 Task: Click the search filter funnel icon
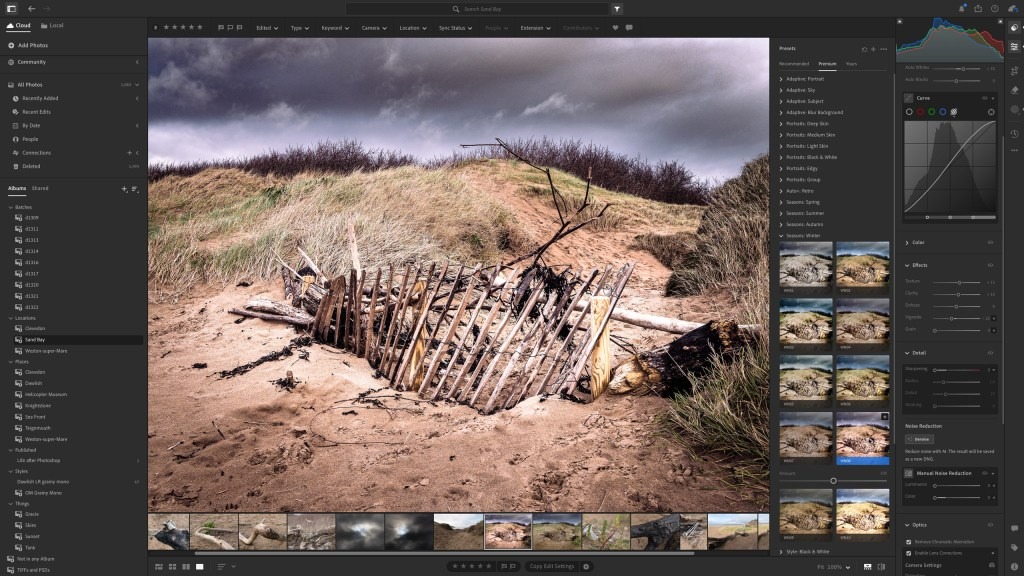(617, 8)
